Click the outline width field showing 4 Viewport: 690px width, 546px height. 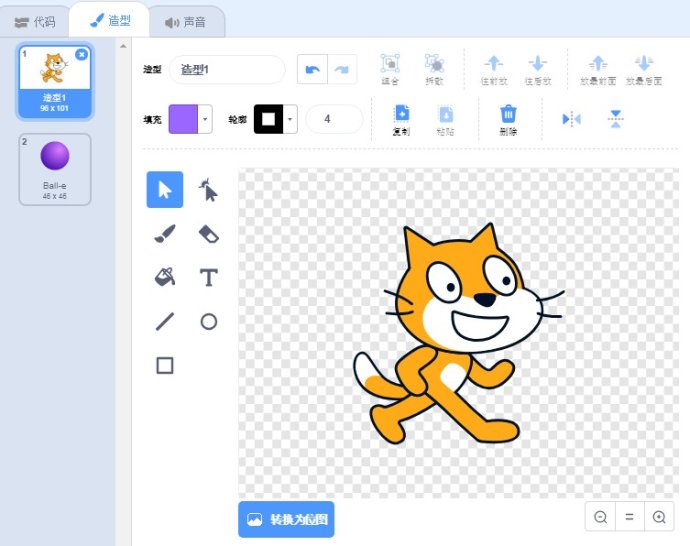coord(334,119)
